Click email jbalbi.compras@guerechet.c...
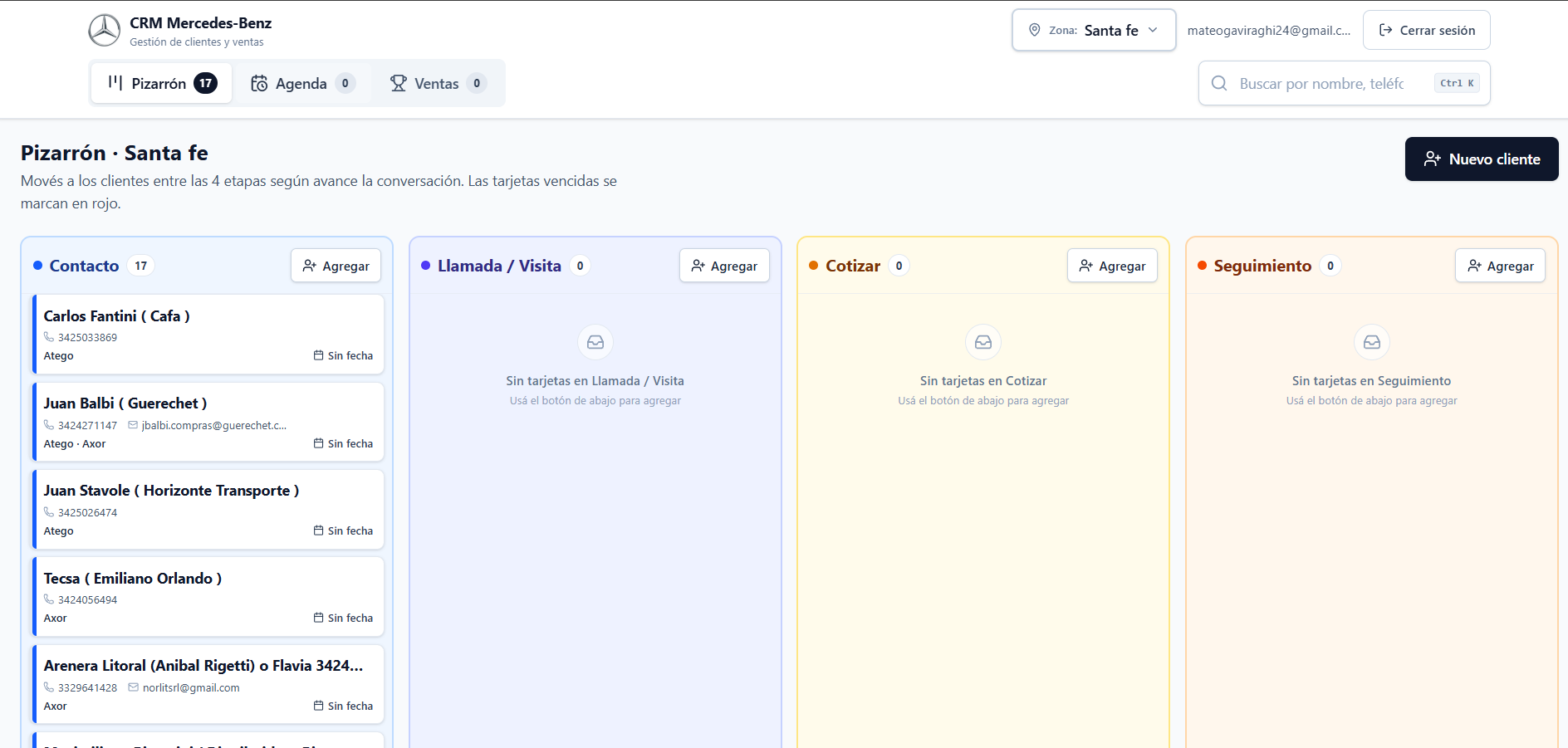1568x748 pixels. click(x=214, y=425)
